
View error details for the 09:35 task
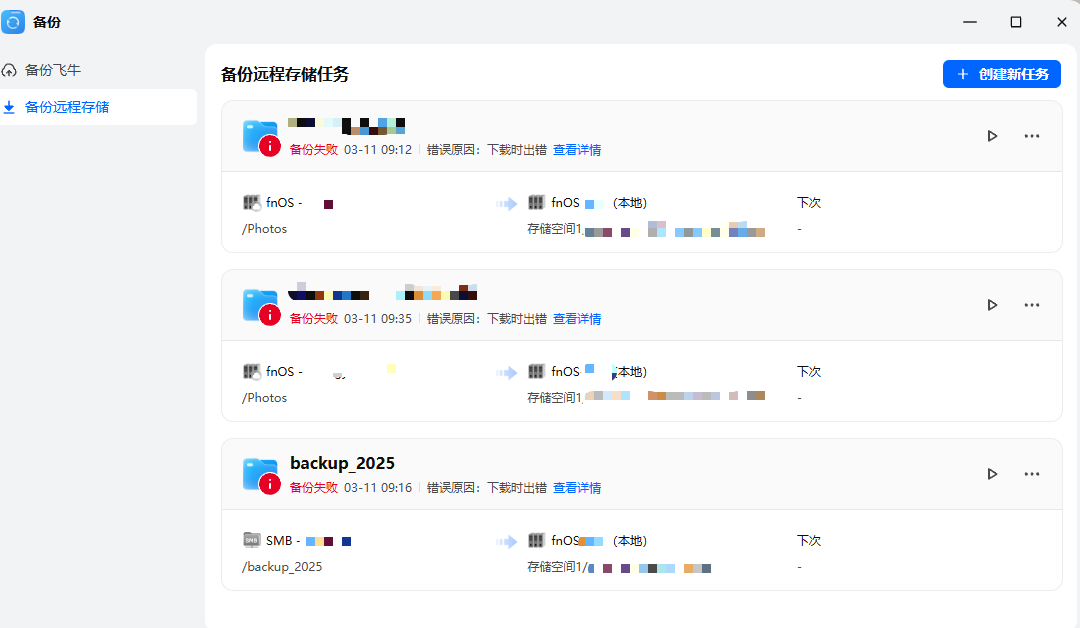click(x=577, y=318)
